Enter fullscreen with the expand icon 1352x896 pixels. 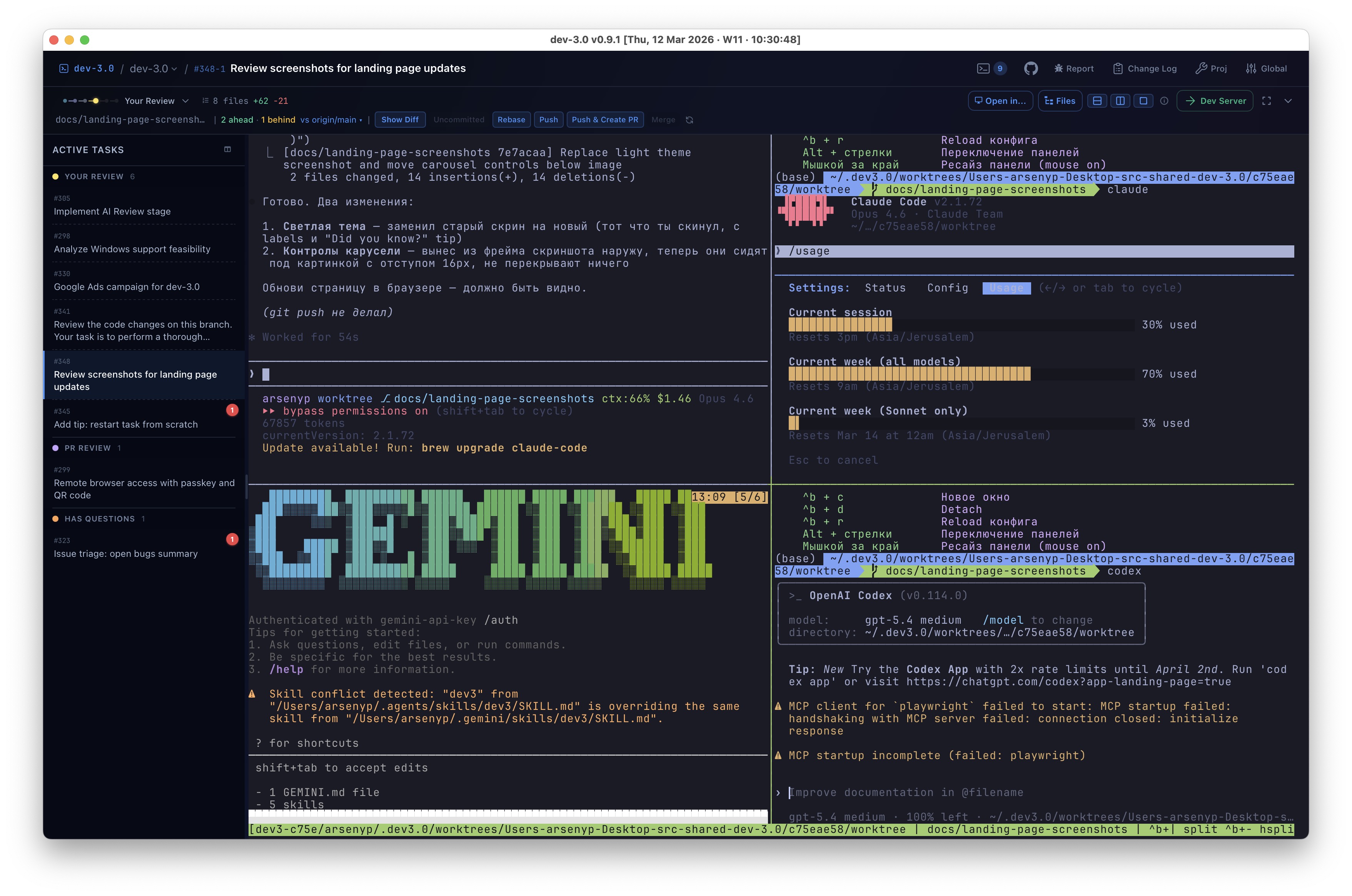tap(1267, 101)
